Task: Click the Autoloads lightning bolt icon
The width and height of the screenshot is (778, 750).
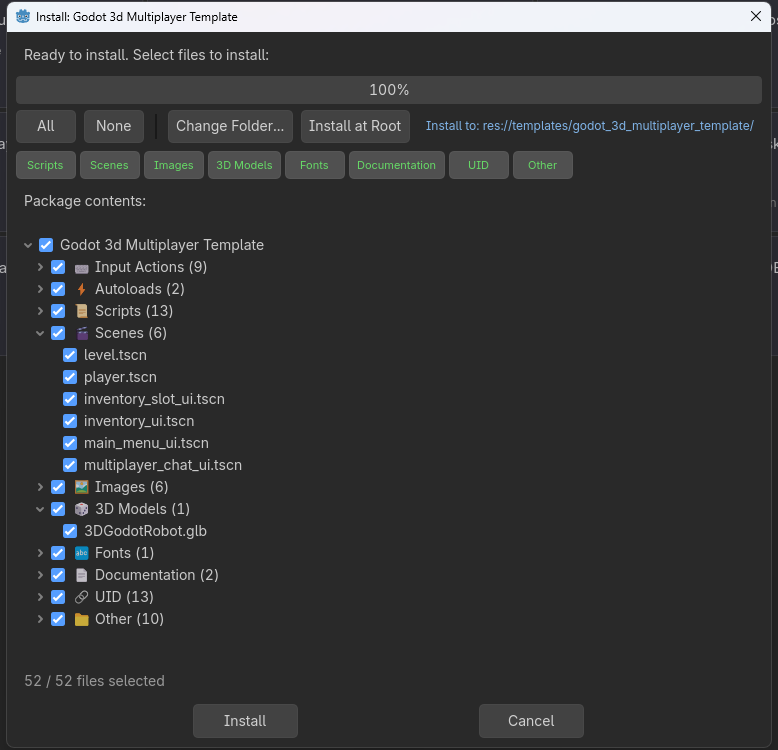Action: pos(81,289)
